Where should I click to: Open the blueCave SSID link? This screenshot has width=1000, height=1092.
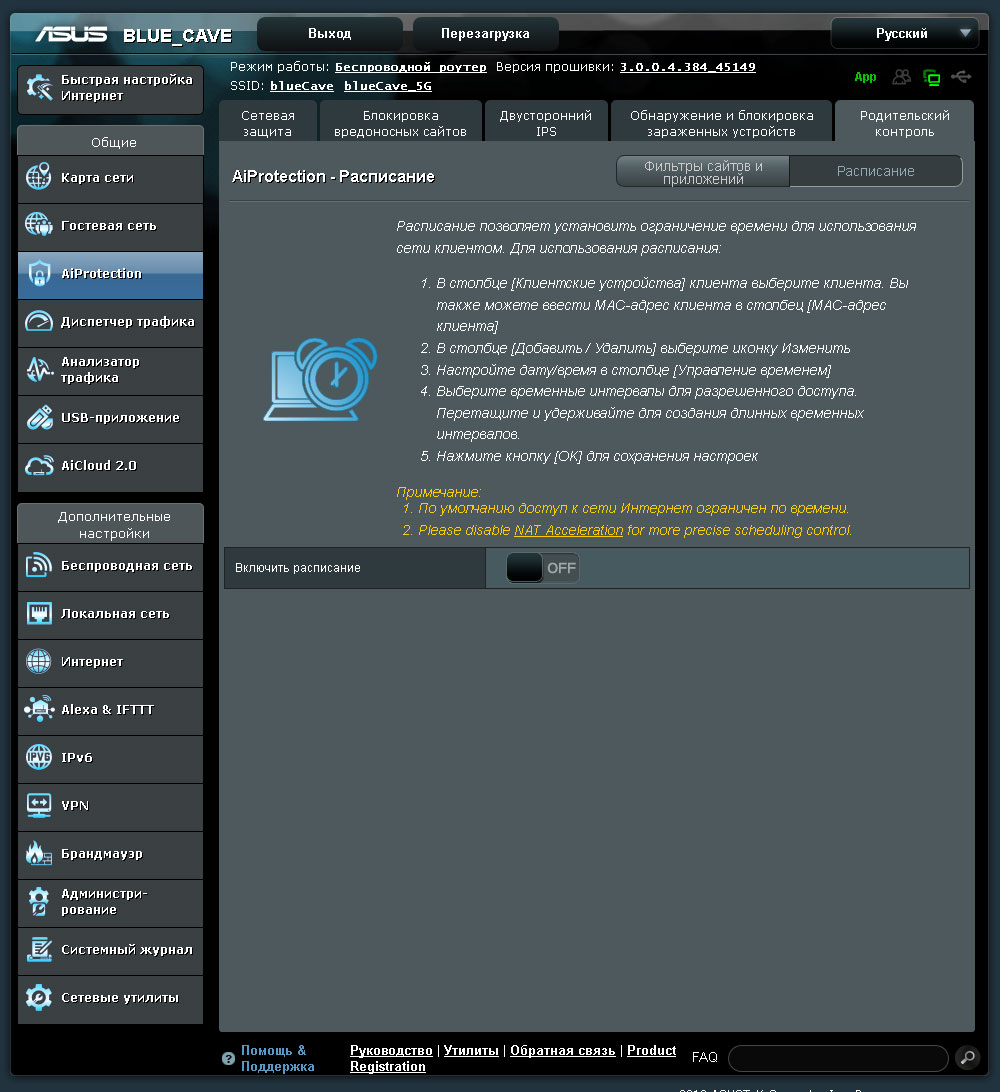[x=302, y=86]
